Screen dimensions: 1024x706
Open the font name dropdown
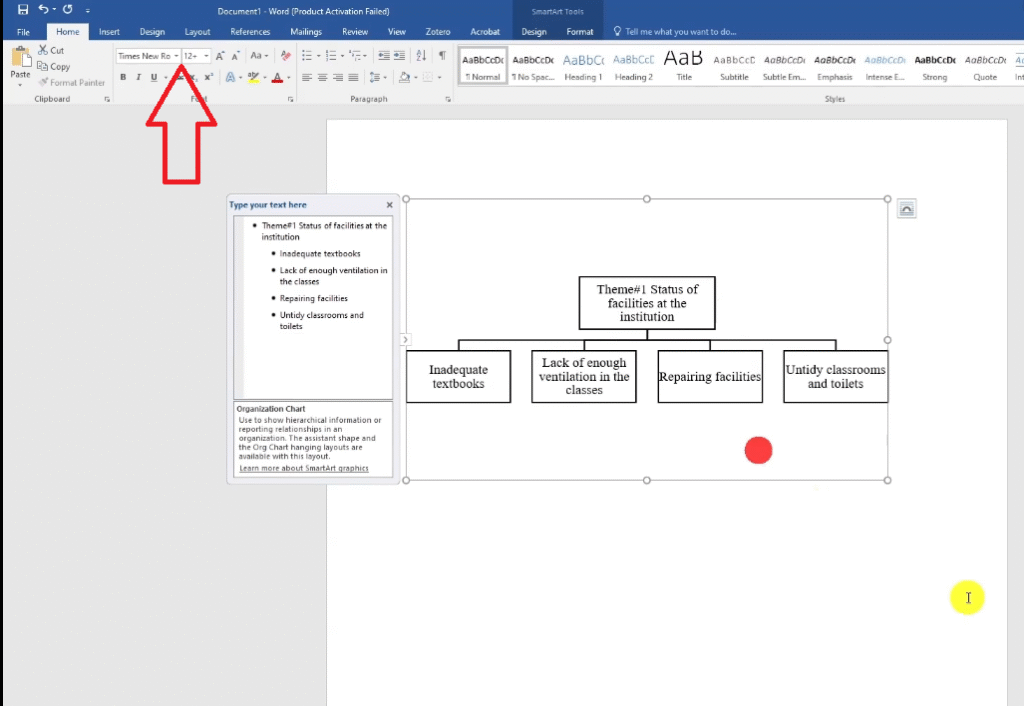(x=177, y=56)
